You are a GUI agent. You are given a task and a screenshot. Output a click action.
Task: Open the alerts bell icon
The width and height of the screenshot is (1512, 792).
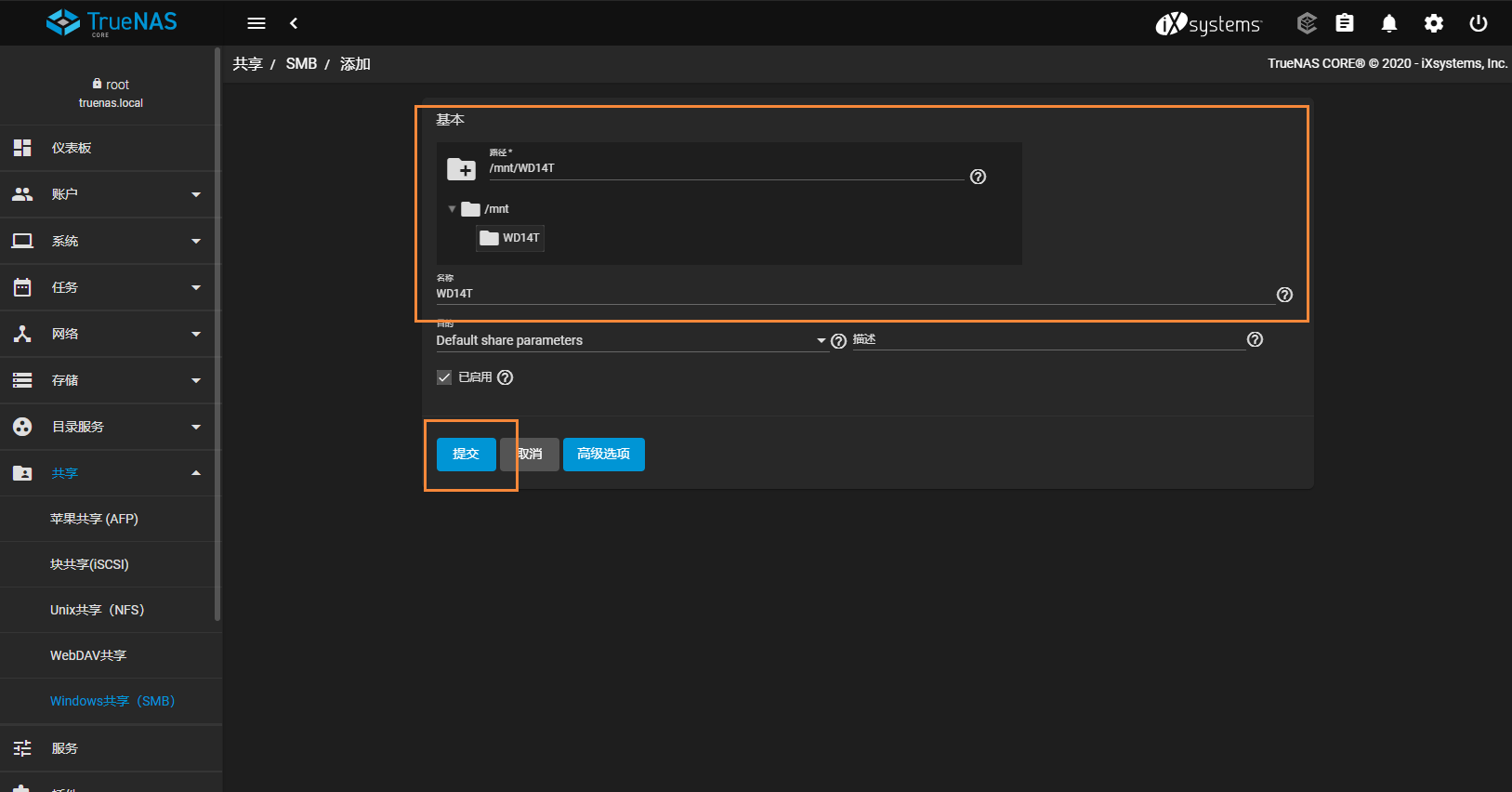pos(1389,23)
